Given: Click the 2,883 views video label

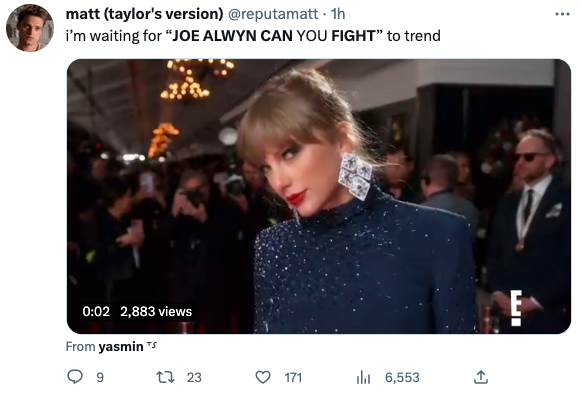Looking at the screenshot, I should coord(156,311).
